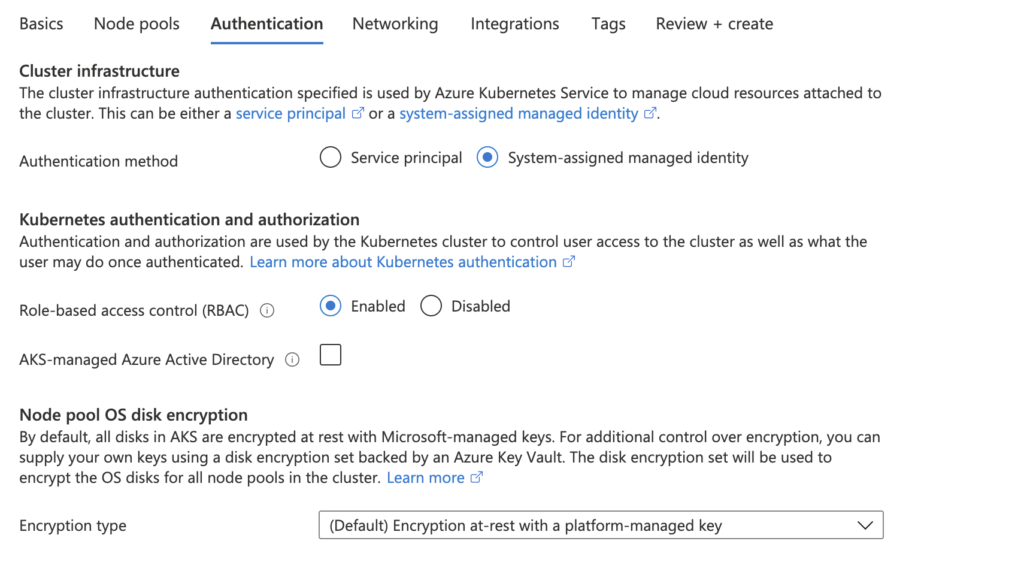Open Learn more about Kubernetes authentication

(403, 262)
